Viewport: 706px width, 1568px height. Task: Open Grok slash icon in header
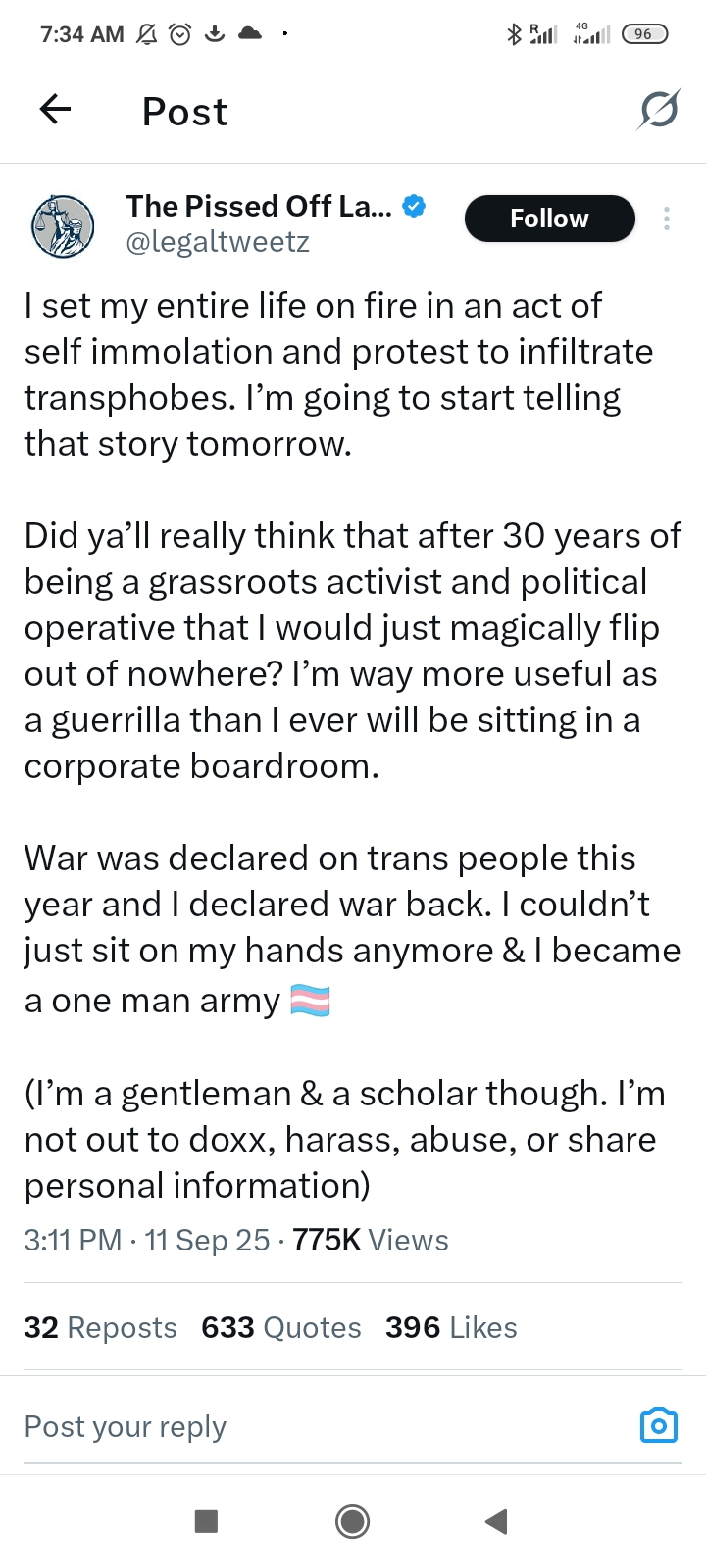(658, 110)
